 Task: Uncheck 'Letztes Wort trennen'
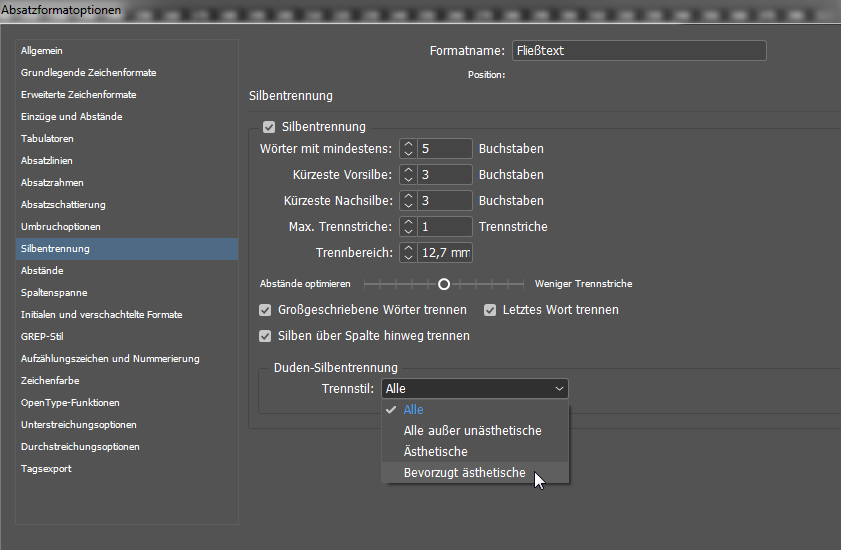[x=491, y=310]
